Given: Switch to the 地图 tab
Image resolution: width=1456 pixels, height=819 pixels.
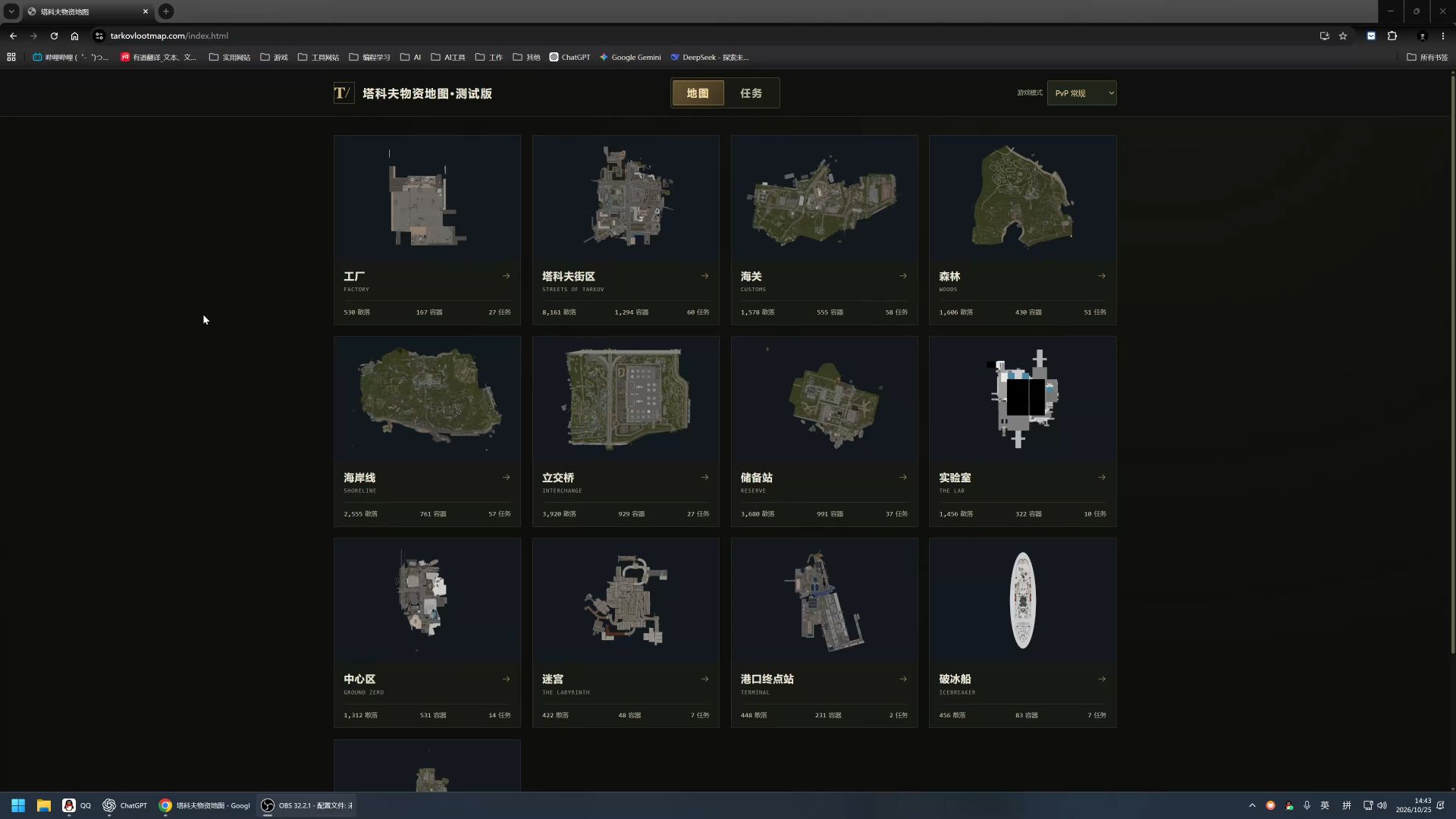Looking at the screenshot, I should coord(698,93).
